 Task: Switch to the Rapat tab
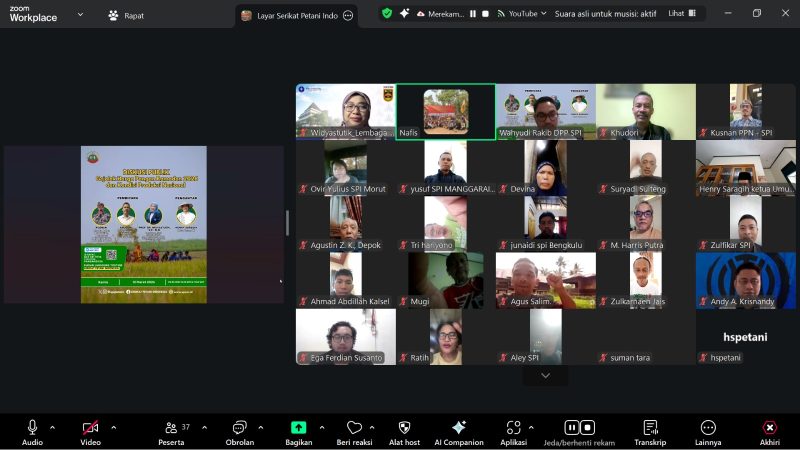tap(125, 15)
